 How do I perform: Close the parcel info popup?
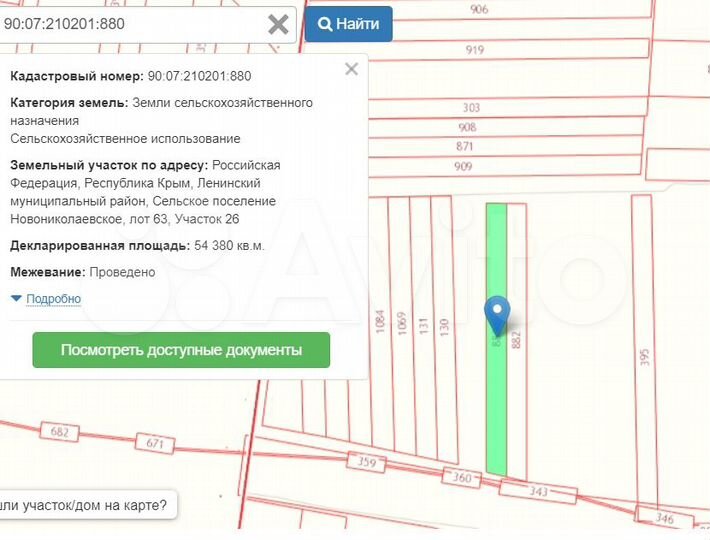coord(351,69)
